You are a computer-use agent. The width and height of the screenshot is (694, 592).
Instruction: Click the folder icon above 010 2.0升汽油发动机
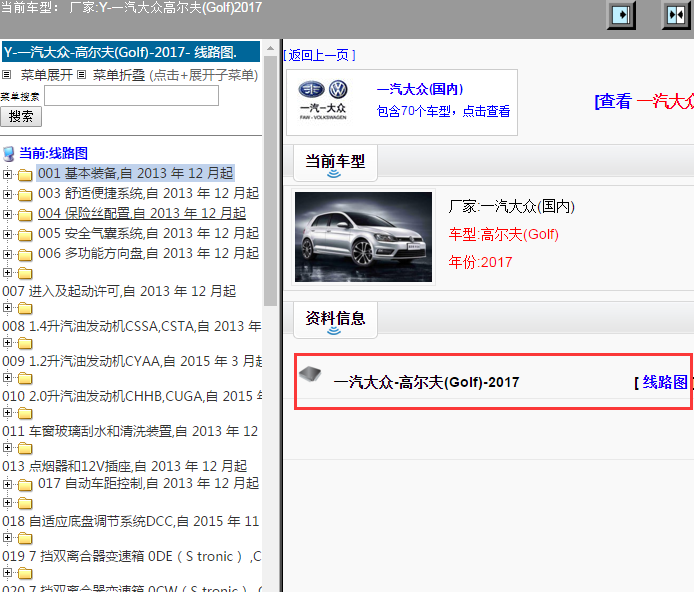click(25, 378)
